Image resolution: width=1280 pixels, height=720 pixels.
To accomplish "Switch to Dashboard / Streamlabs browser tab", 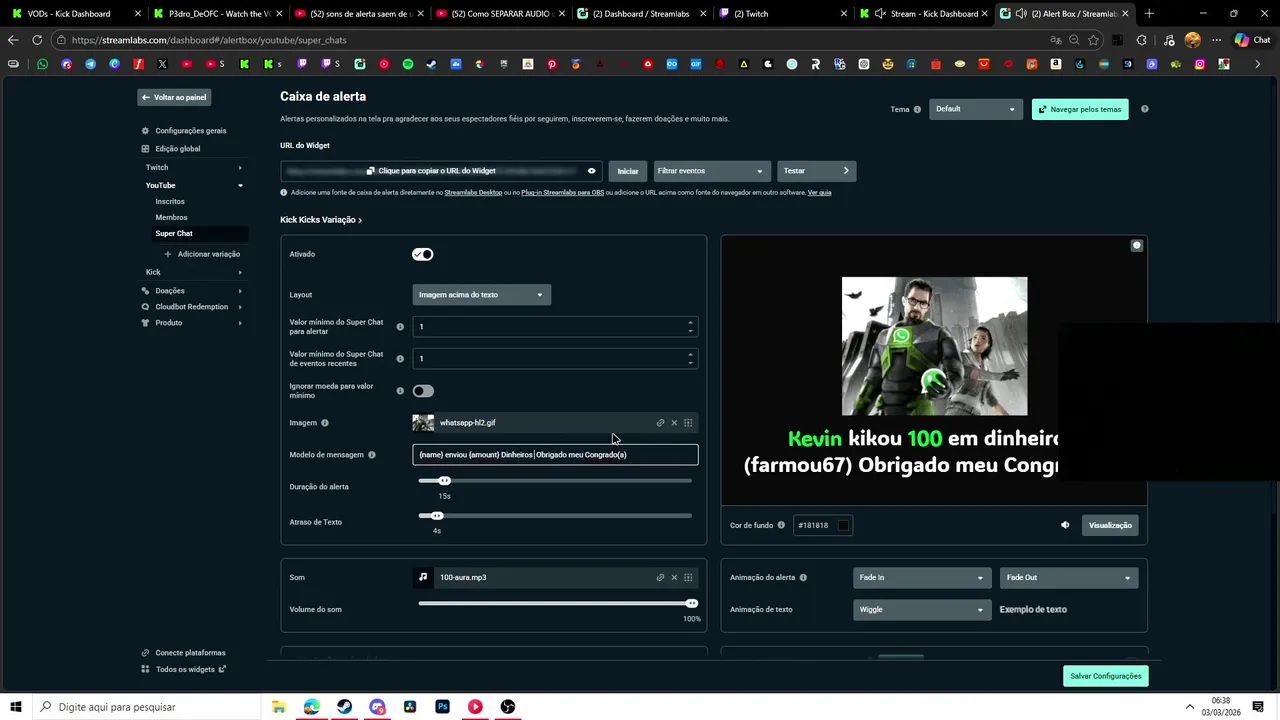I will [x=644, y=14].
